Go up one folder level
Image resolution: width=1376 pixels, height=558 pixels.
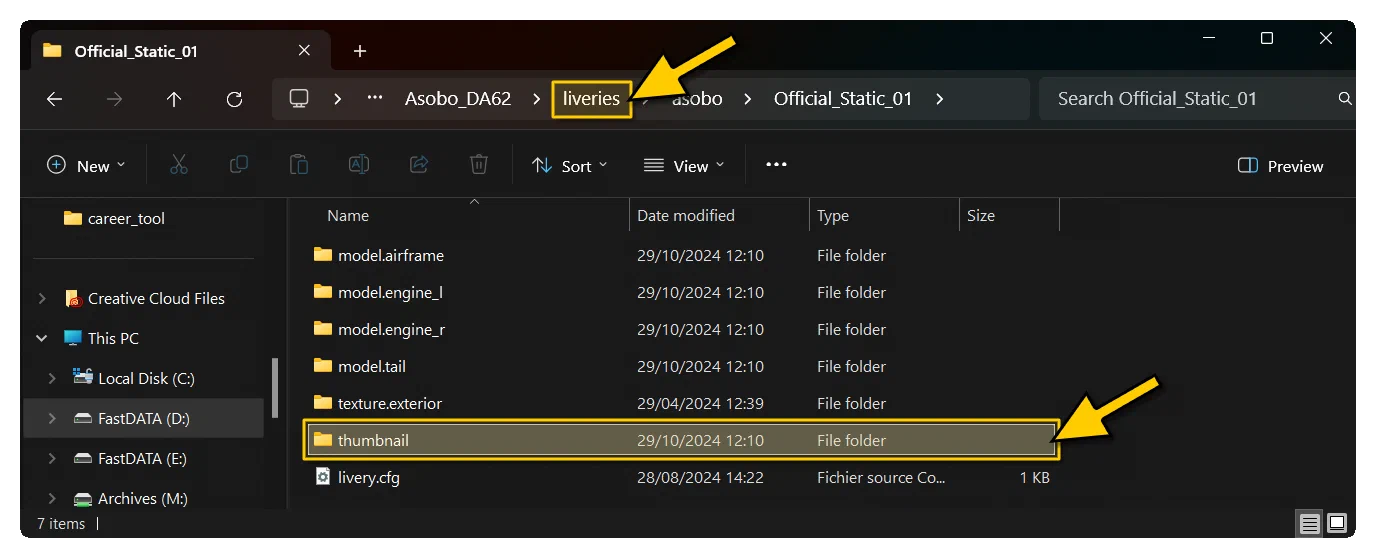click(x=174, y=99)
